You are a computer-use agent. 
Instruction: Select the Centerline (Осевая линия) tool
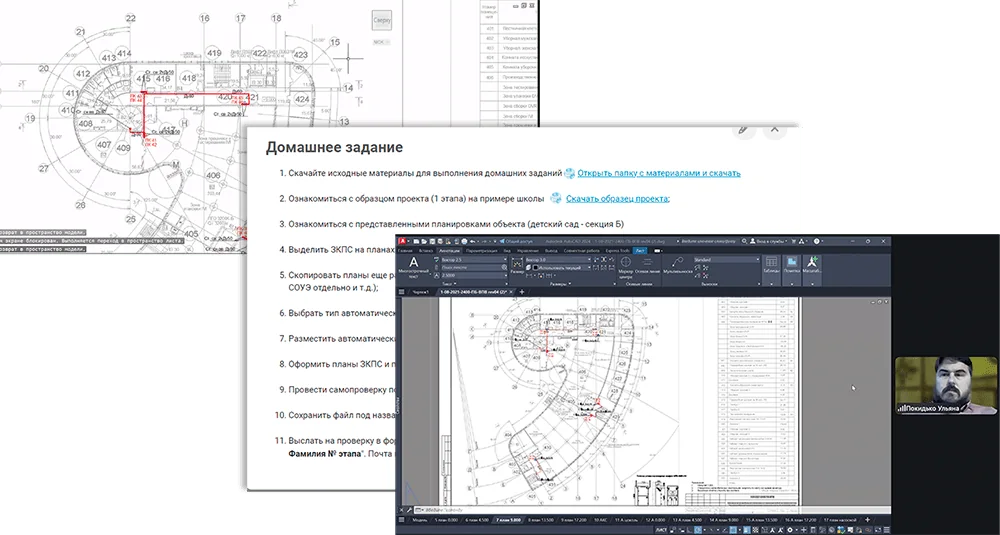pos(647,267)
